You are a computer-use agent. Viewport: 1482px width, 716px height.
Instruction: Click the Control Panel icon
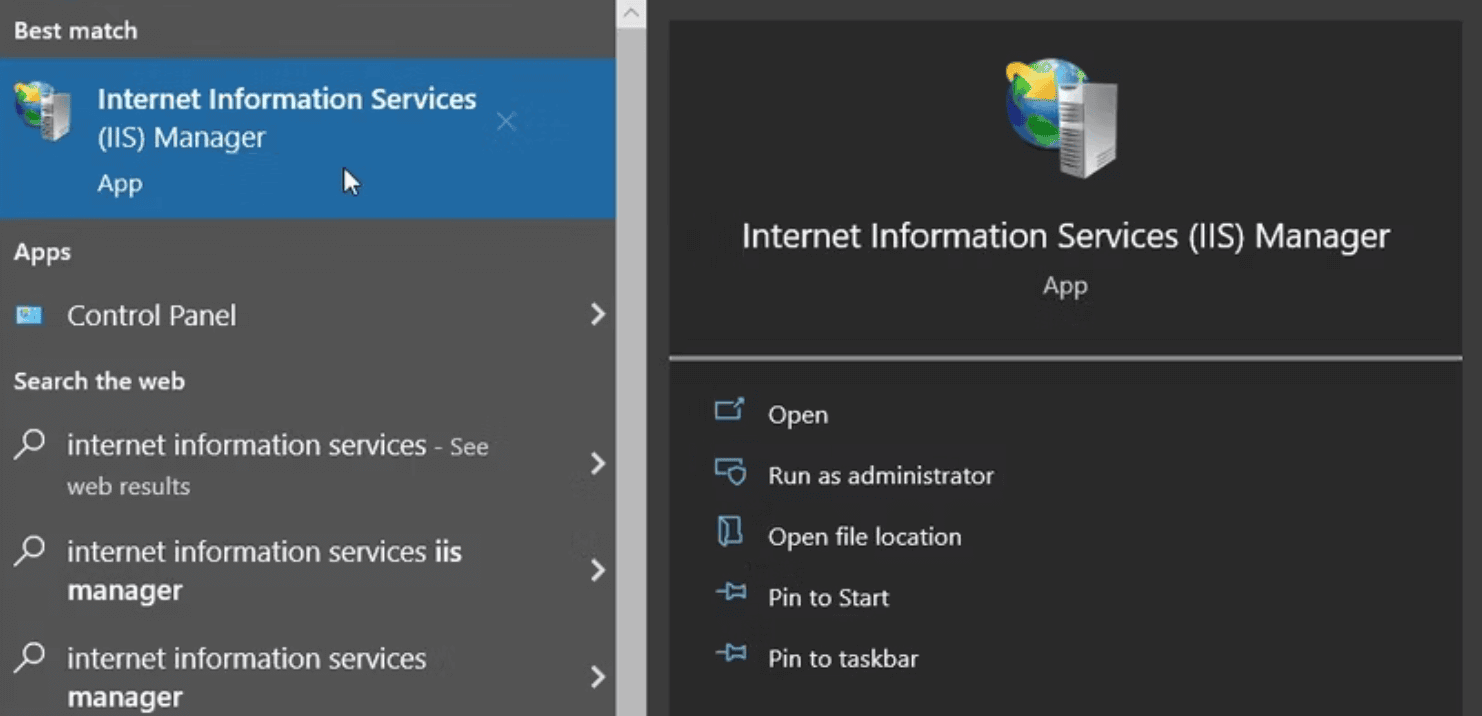click(29, 316)
